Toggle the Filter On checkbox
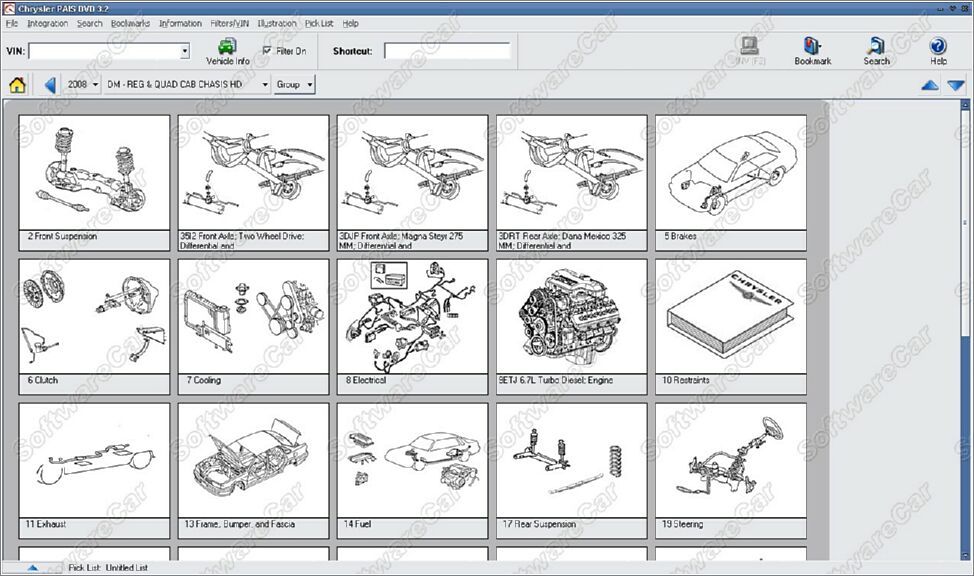974x576 pixels. point(267,50)
